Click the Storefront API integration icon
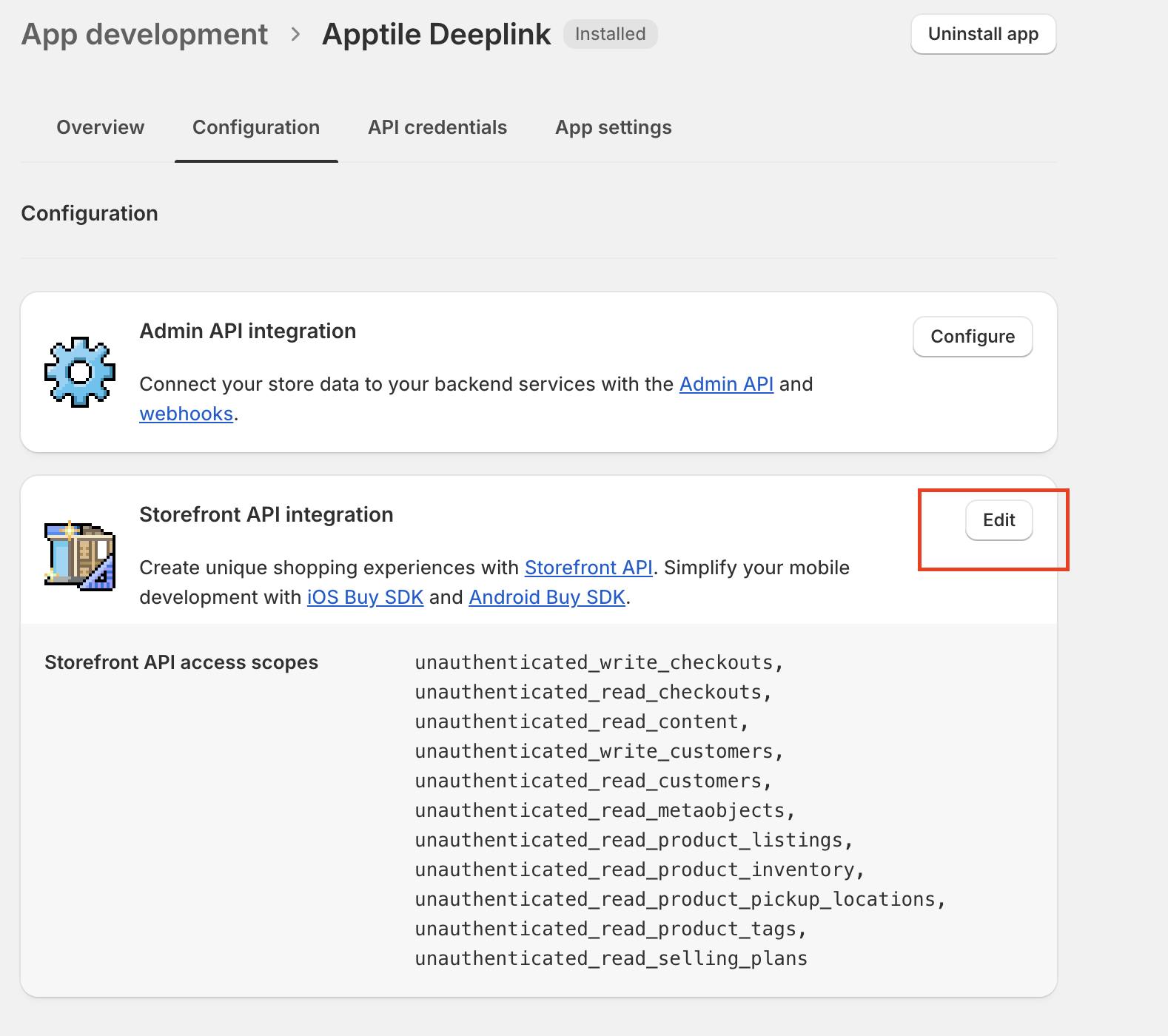Screen dimensions: 1168x1036 (x=80, y=556)
